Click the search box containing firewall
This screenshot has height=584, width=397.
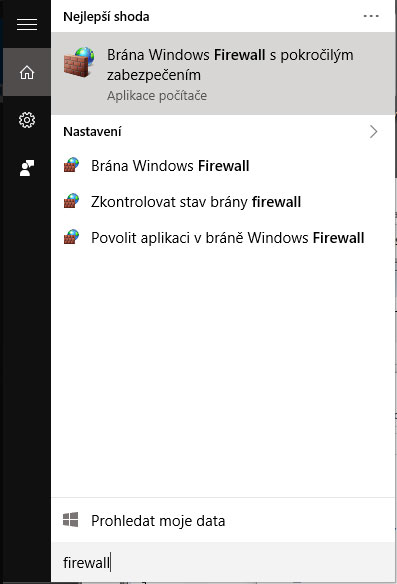[x=223, y=562]
